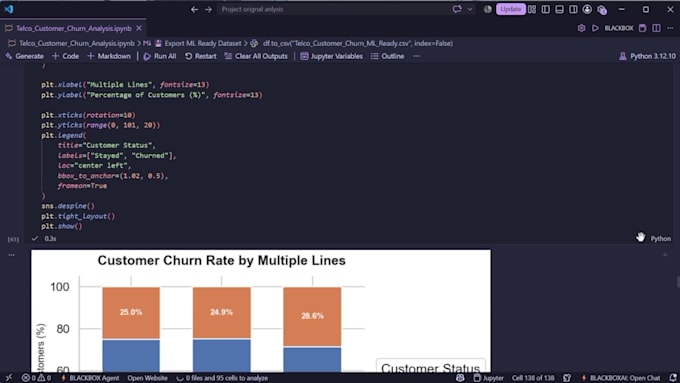Toggle the bottom panel
This screenshot has height=383, width=680.
(559, 9)
